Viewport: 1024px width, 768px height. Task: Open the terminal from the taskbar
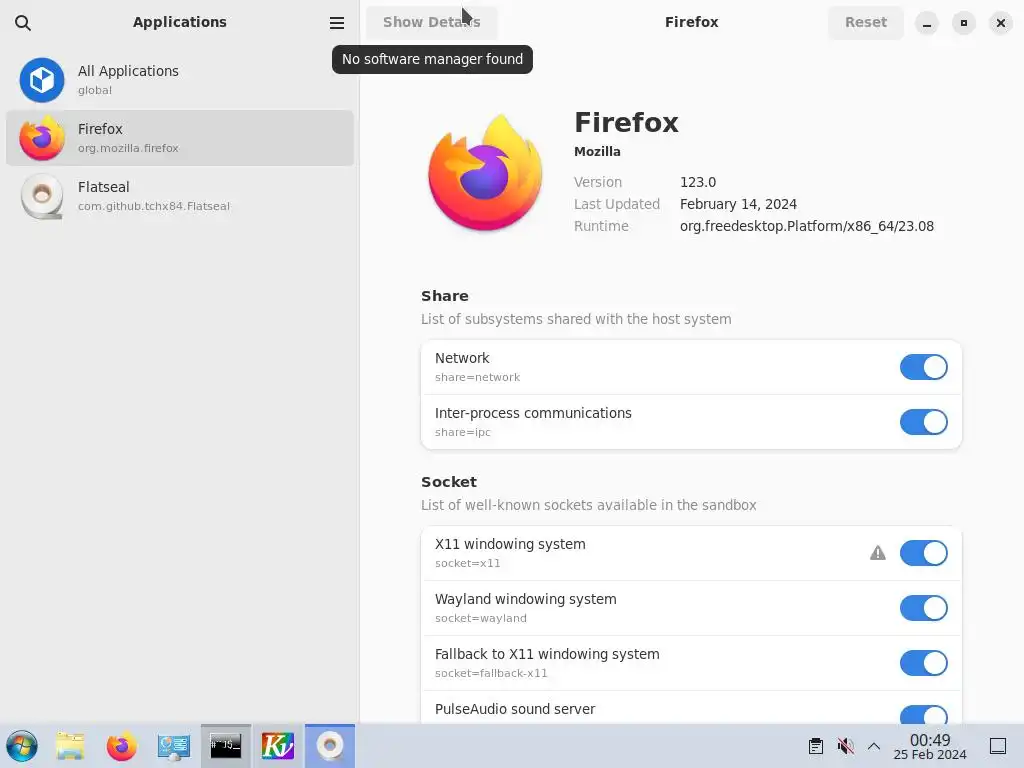pos(225,746)
